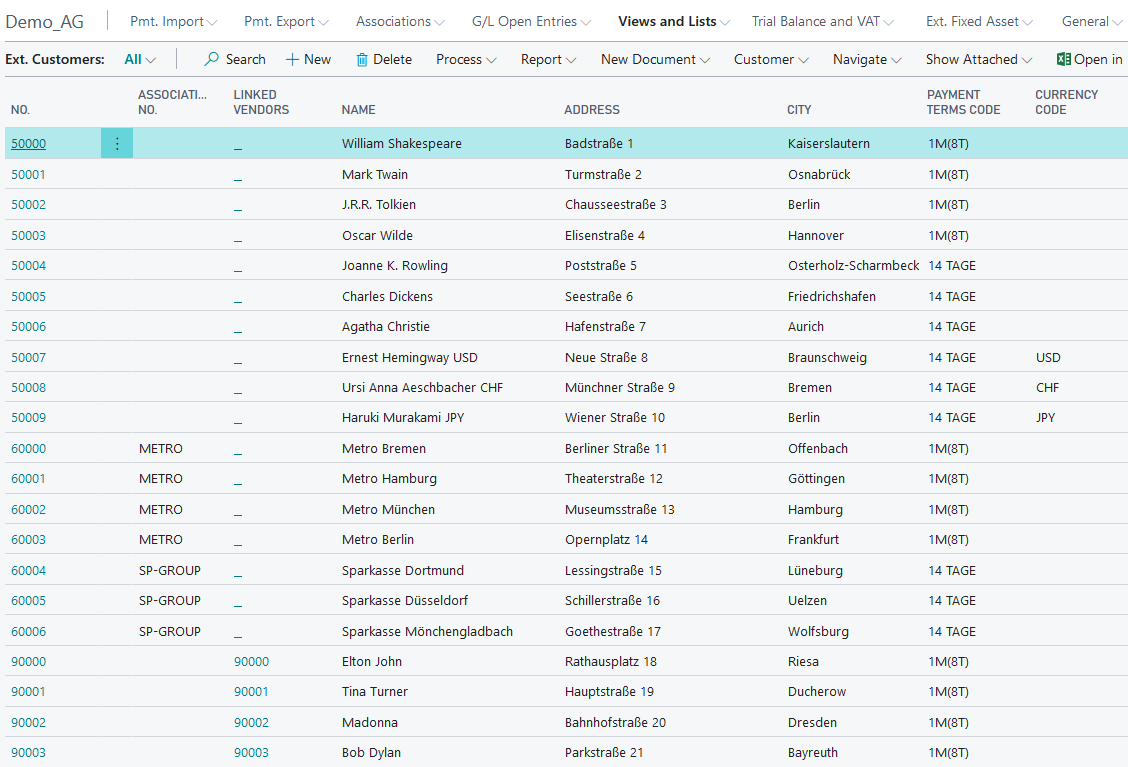The height and width of the screenshot is (767, 1128).
Task: Open linked vendor 90001 link
Action: click(x=251, y=692)
